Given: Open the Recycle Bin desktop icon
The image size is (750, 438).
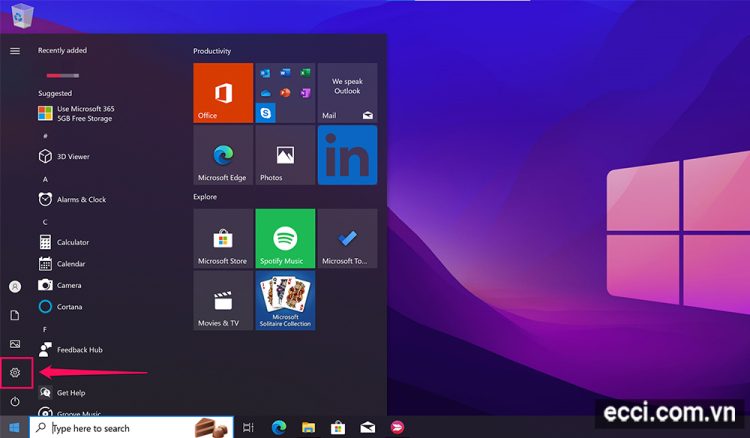Looking at the screenshot, I should [x=22, y=15].
